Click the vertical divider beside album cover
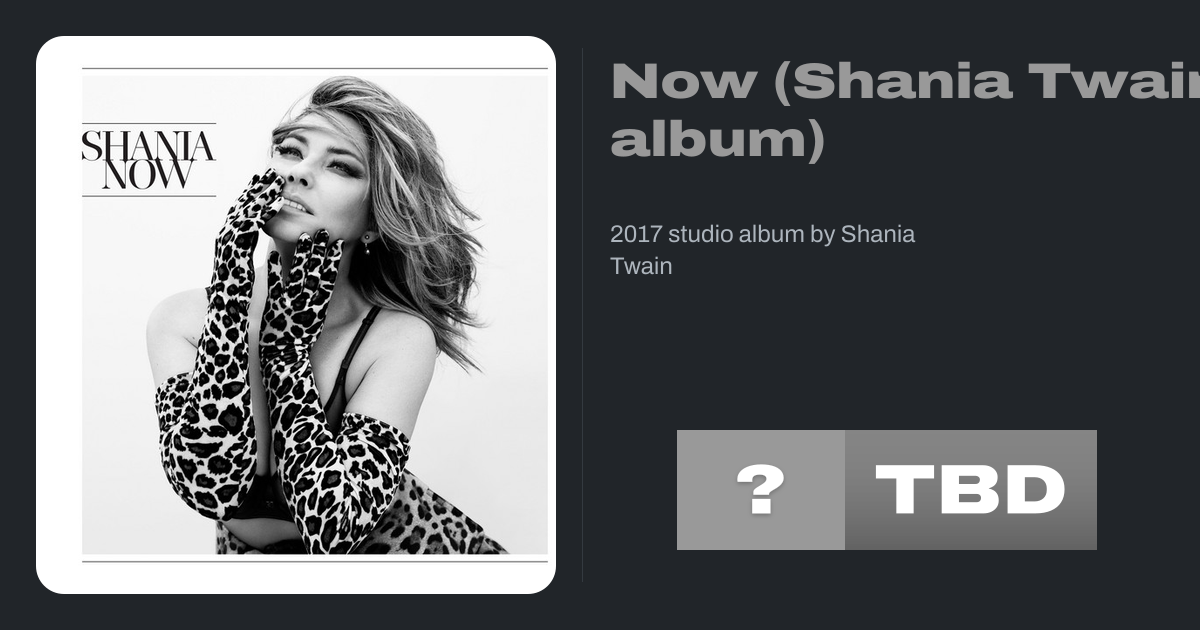Image resolution: width=1200 pixels, height=630 pixels. tap(582, 315)
